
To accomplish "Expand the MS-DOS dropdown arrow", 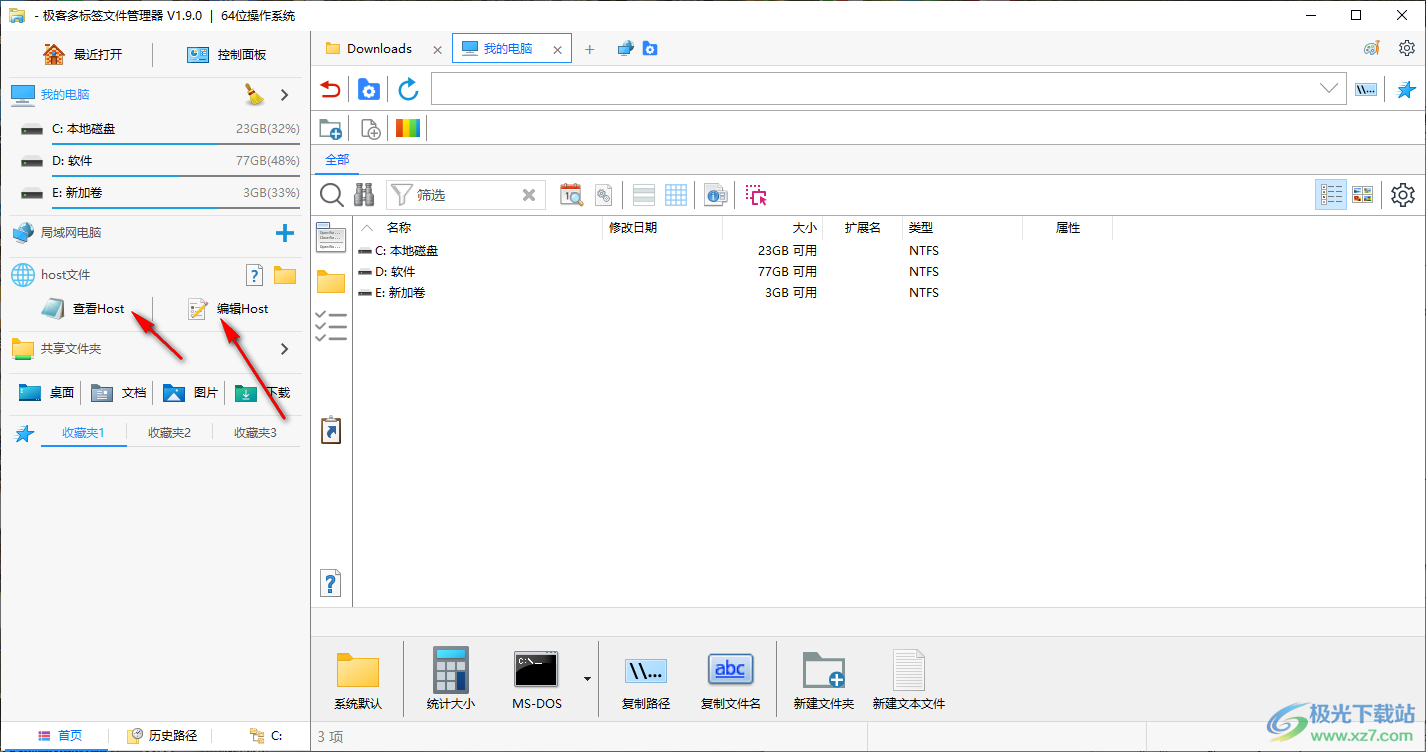I will pos(587,679).
